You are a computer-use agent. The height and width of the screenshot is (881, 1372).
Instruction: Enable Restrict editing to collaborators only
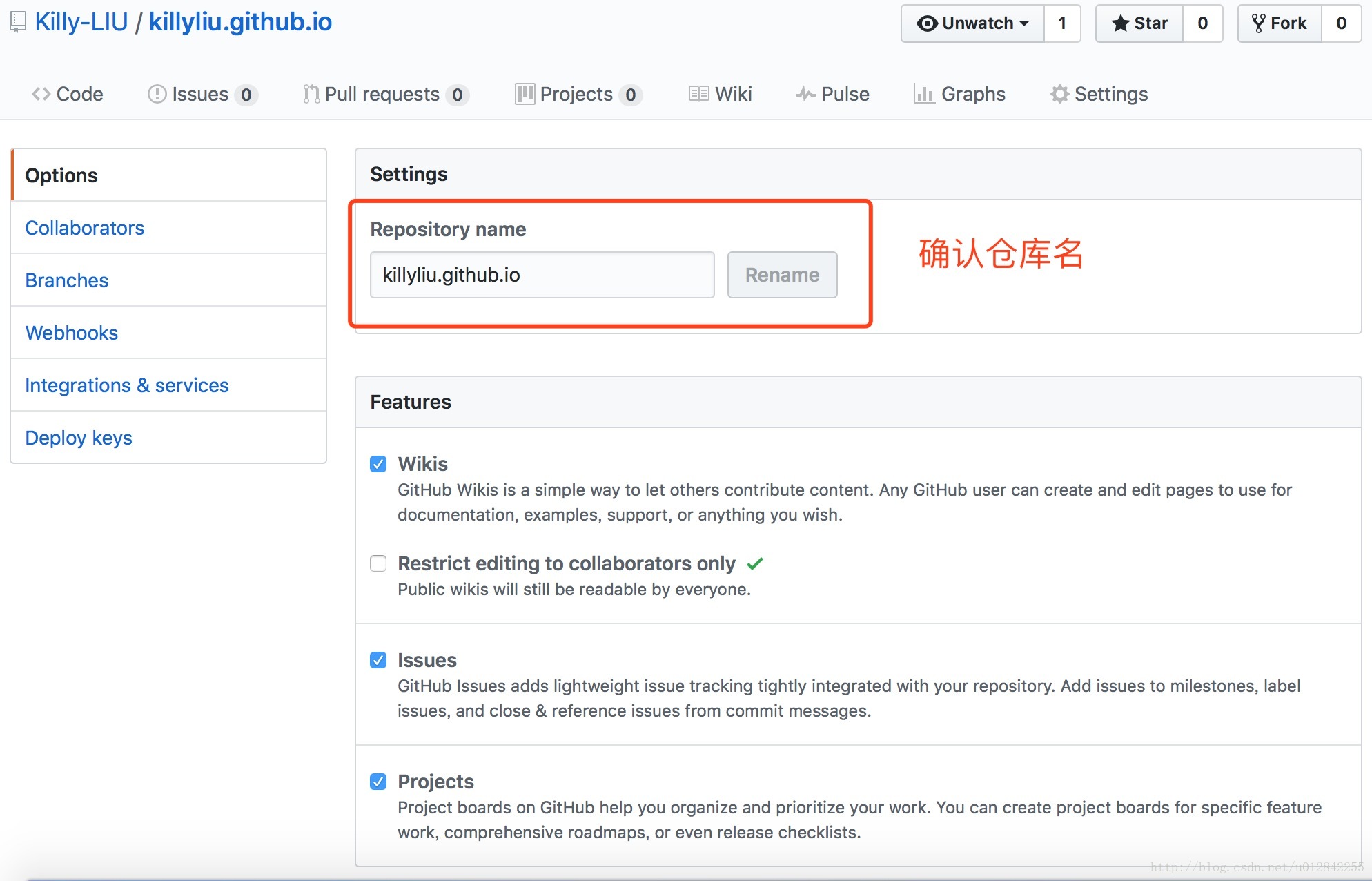(x=378, y=563)
